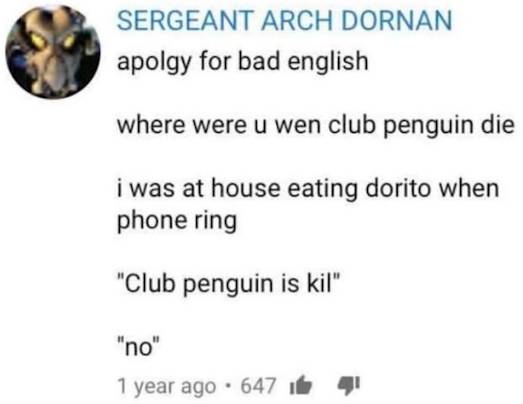Like the comment with the thumbs up icon
523x404 pixels.
click(301, 386)
